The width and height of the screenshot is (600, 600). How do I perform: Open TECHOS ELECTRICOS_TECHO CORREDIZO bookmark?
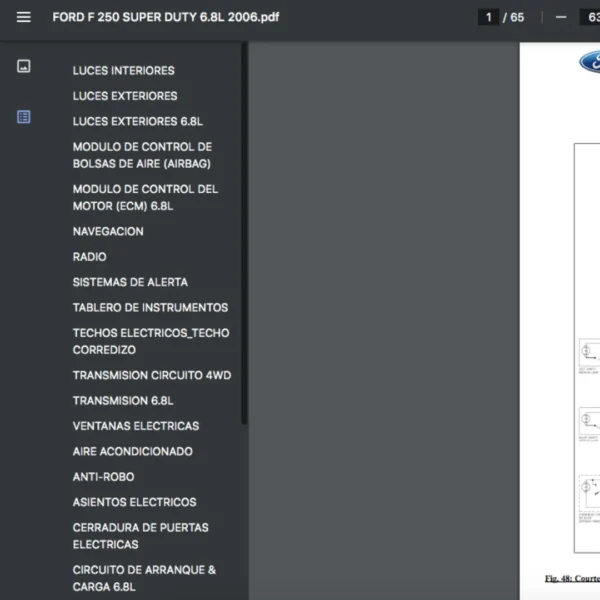click(151, 341)
